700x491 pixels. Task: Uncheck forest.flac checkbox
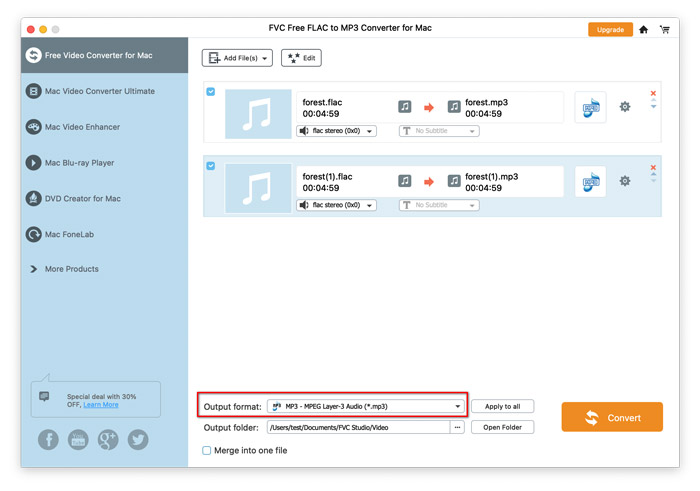(x=211, y=92)
